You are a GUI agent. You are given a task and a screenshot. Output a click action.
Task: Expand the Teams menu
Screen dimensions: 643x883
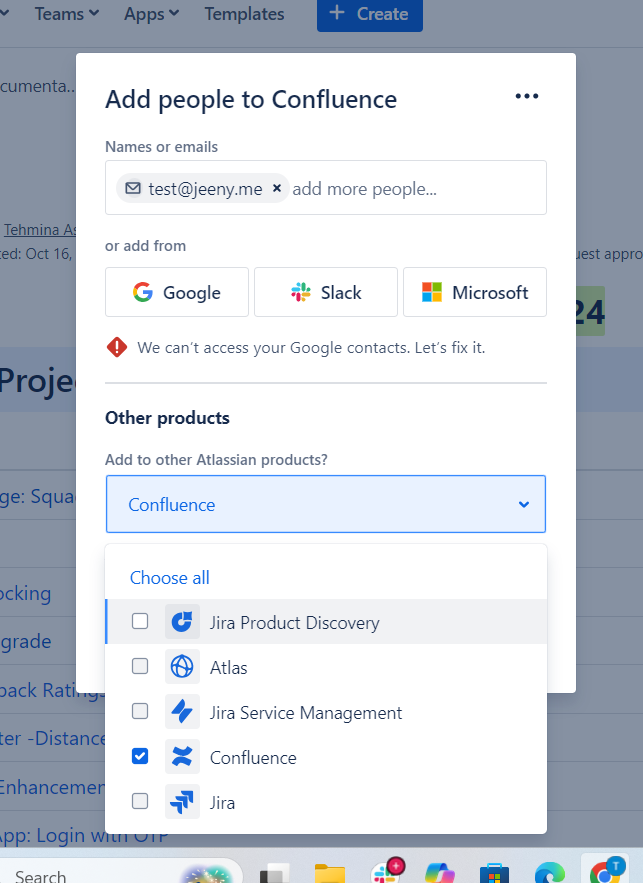pyautogui.click(x=67, y=14)
